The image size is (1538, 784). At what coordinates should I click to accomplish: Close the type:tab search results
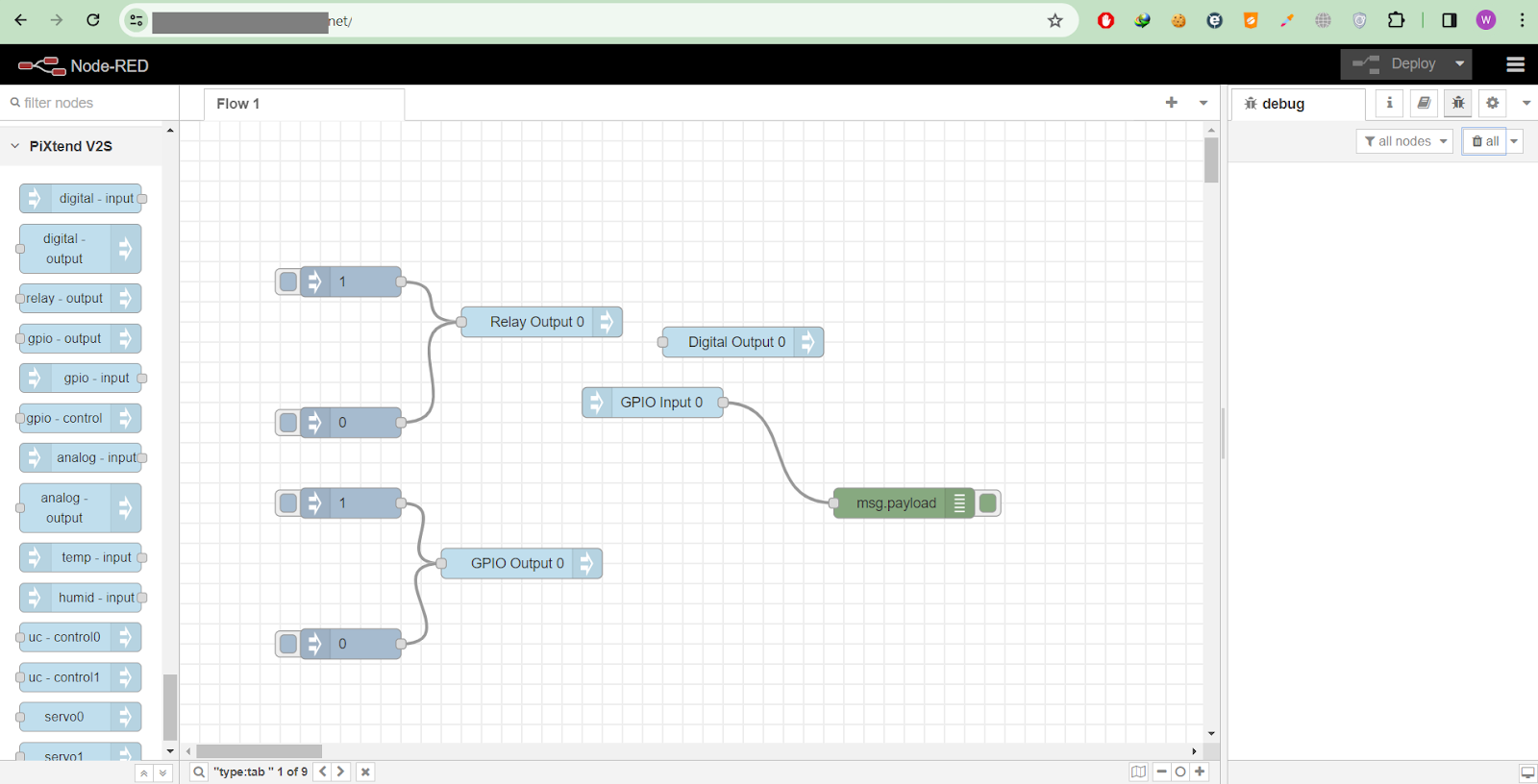(x=365, y=772)
